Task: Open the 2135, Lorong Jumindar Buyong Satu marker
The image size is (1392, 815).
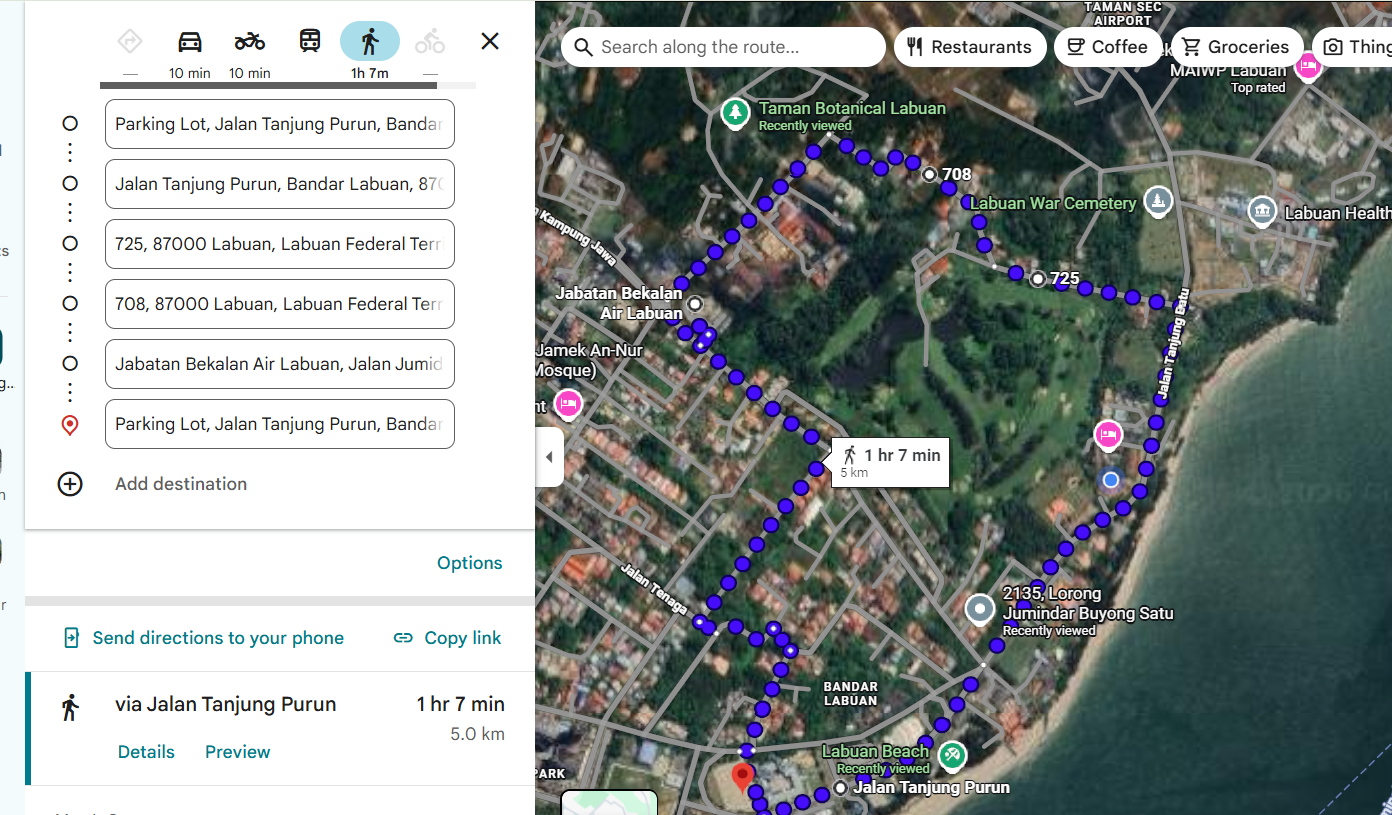Action: 980,607
